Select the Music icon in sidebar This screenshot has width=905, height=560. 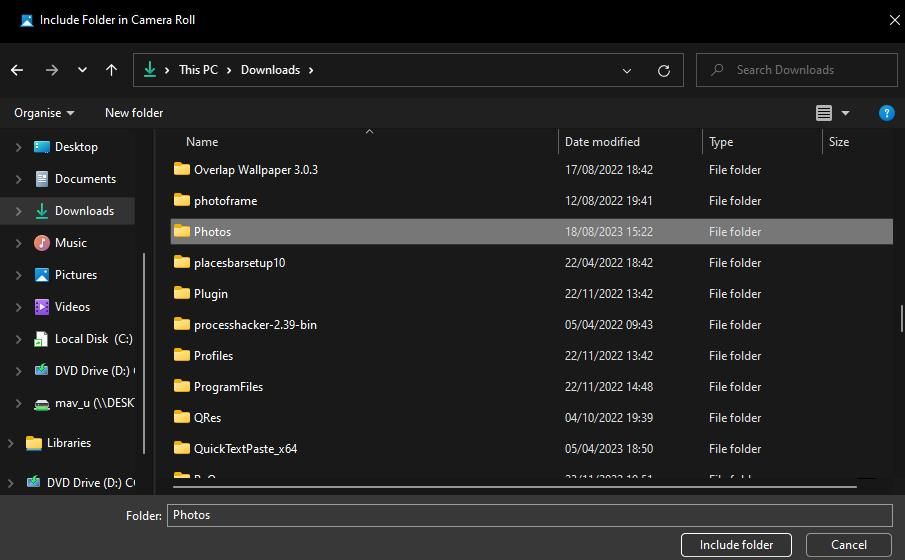point(41,243)
